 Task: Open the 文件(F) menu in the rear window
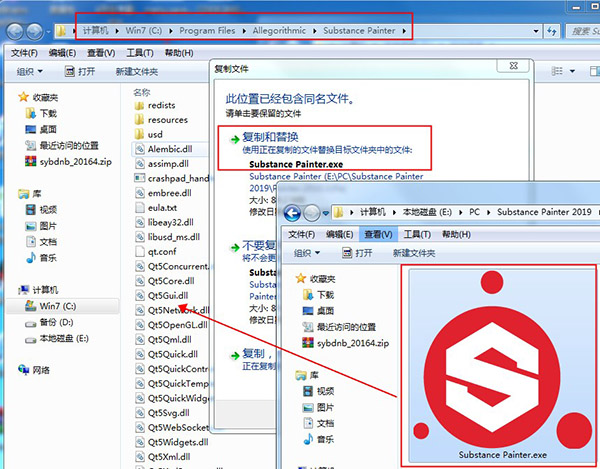coord(24,53)
